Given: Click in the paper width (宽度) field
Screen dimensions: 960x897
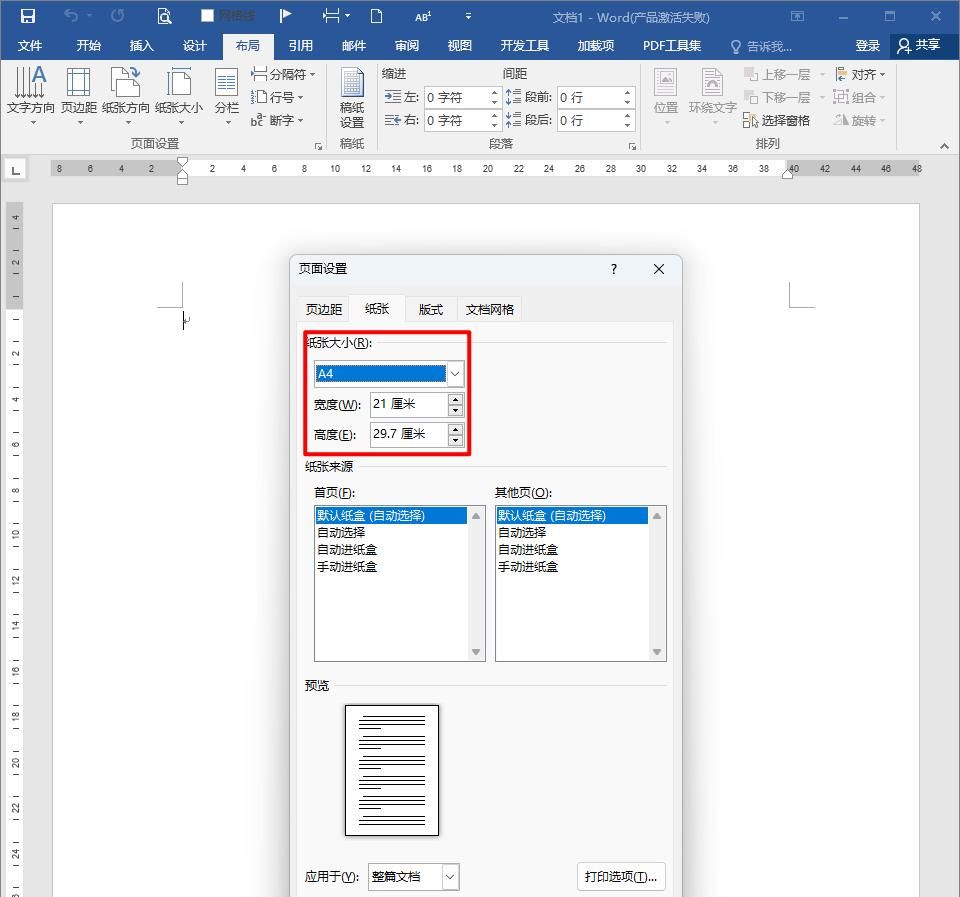Looking at the screenshot, I should [x=407, y=404].
